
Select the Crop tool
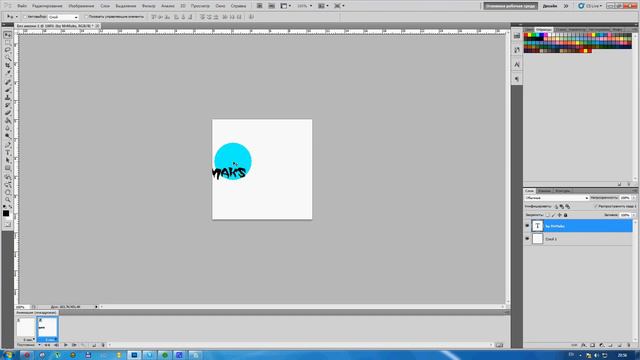[7, 66]
